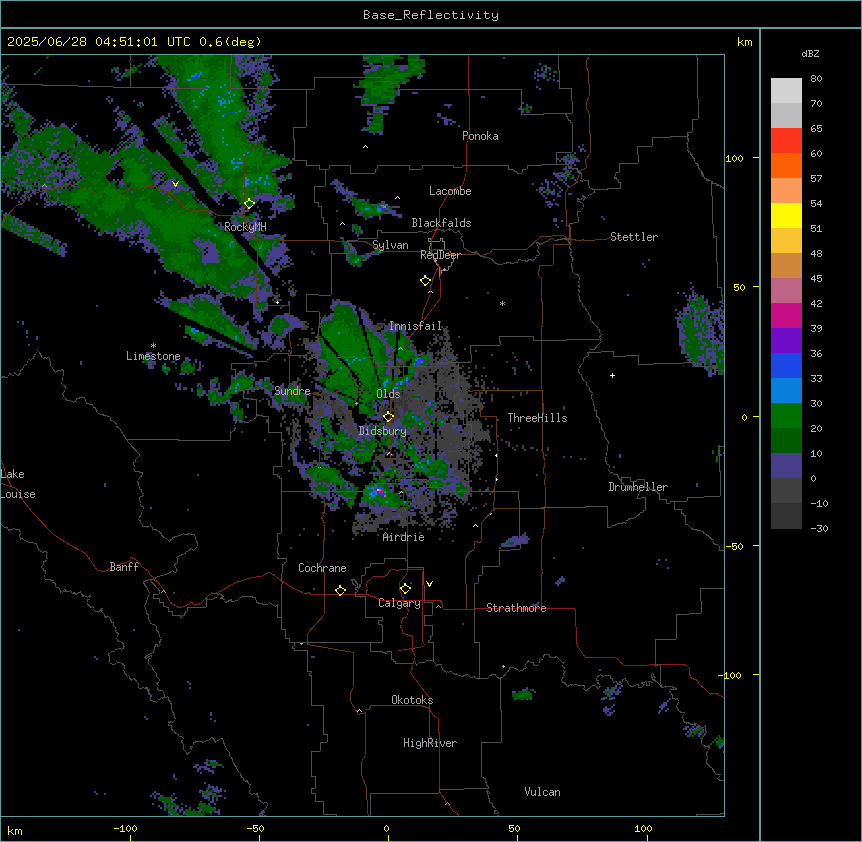Click the HighRiver label
Viewport: 862px width, 842px height.
click(430, 743)
